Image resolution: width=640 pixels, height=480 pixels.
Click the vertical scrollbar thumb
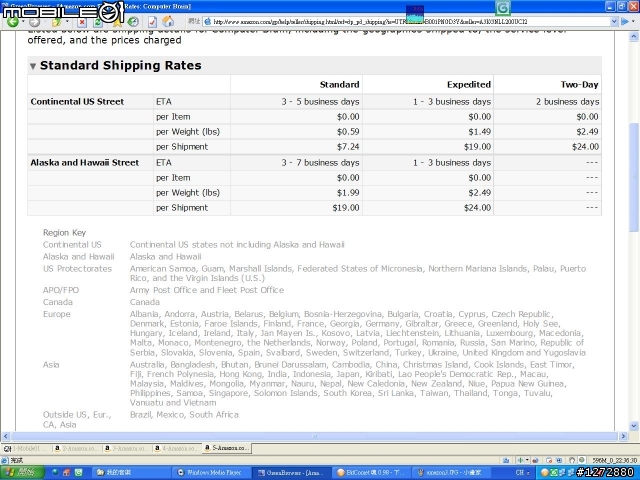[x=633, y=177]
